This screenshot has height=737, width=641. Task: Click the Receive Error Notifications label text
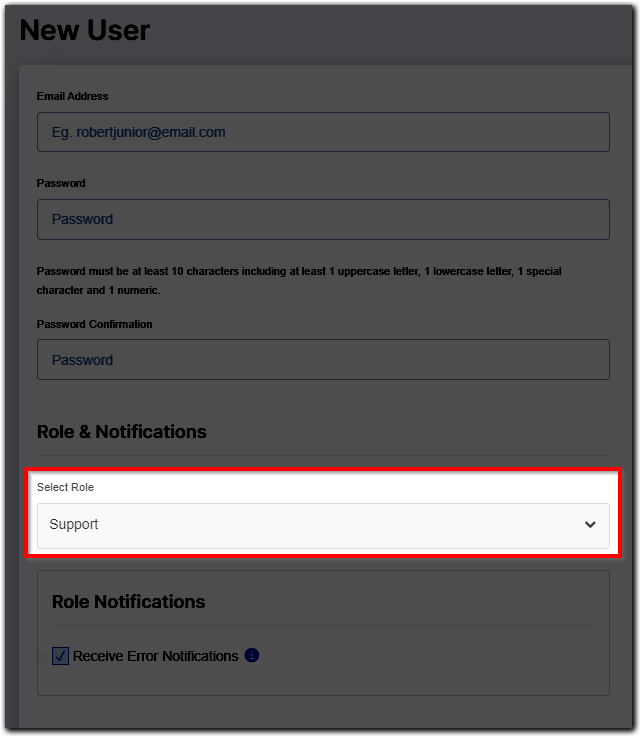pos(155,656)
